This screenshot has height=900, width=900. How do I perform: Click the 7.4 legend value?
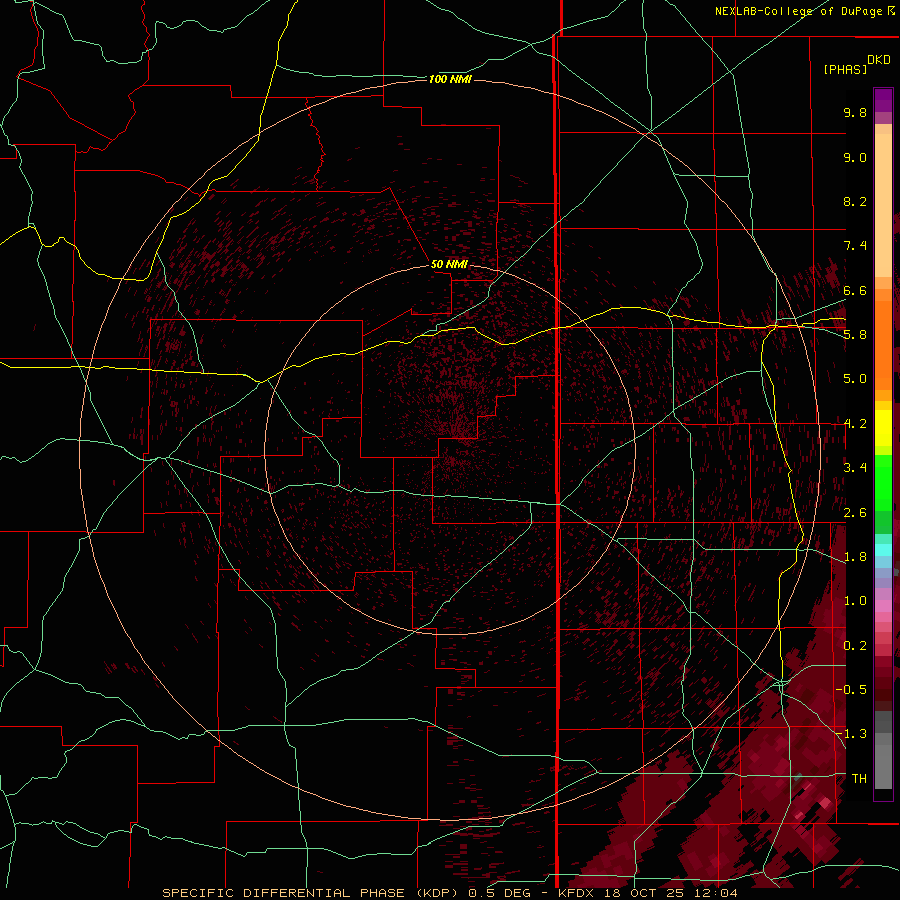pos(855,246)
